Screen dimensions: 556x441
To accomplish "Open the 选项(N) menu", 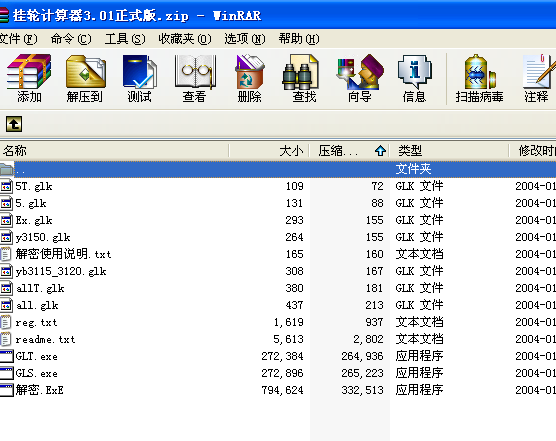I will coord(245,39).
